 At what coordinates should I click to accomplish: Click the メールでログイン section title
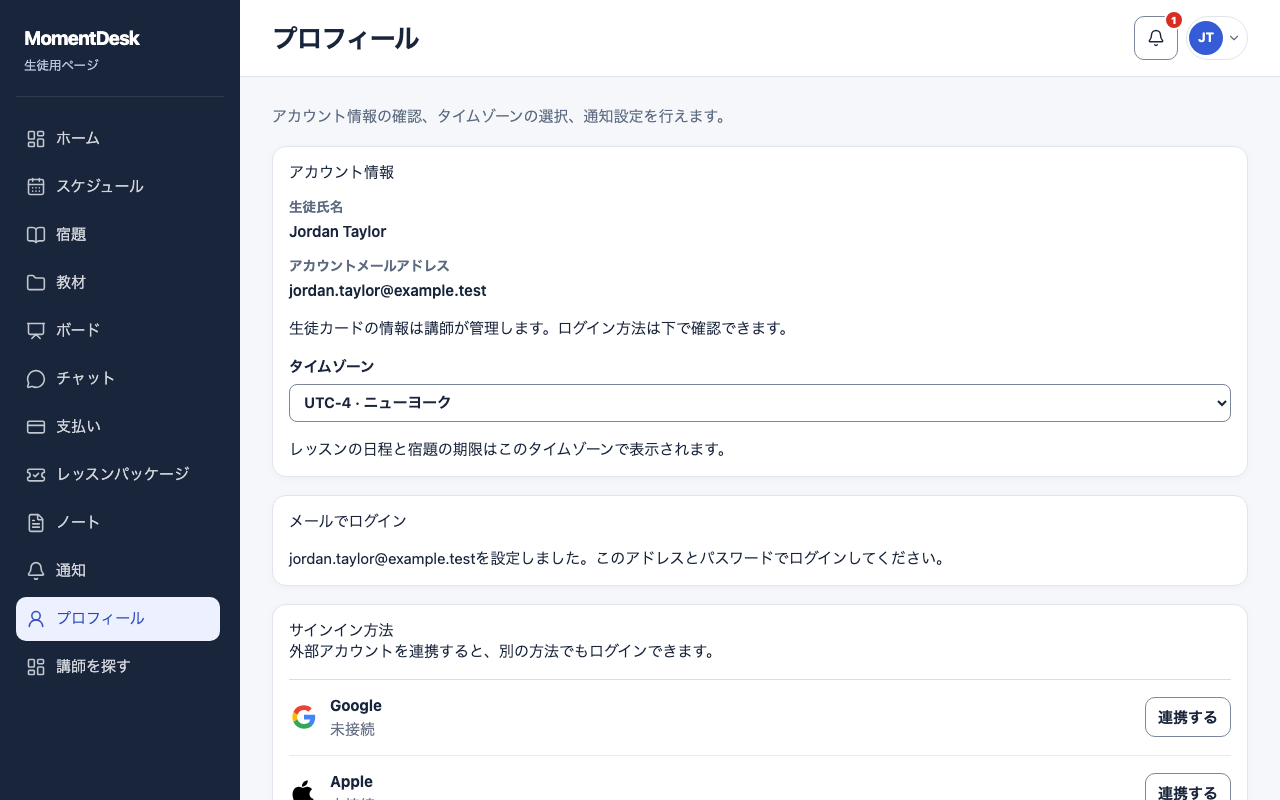[348, 521]
